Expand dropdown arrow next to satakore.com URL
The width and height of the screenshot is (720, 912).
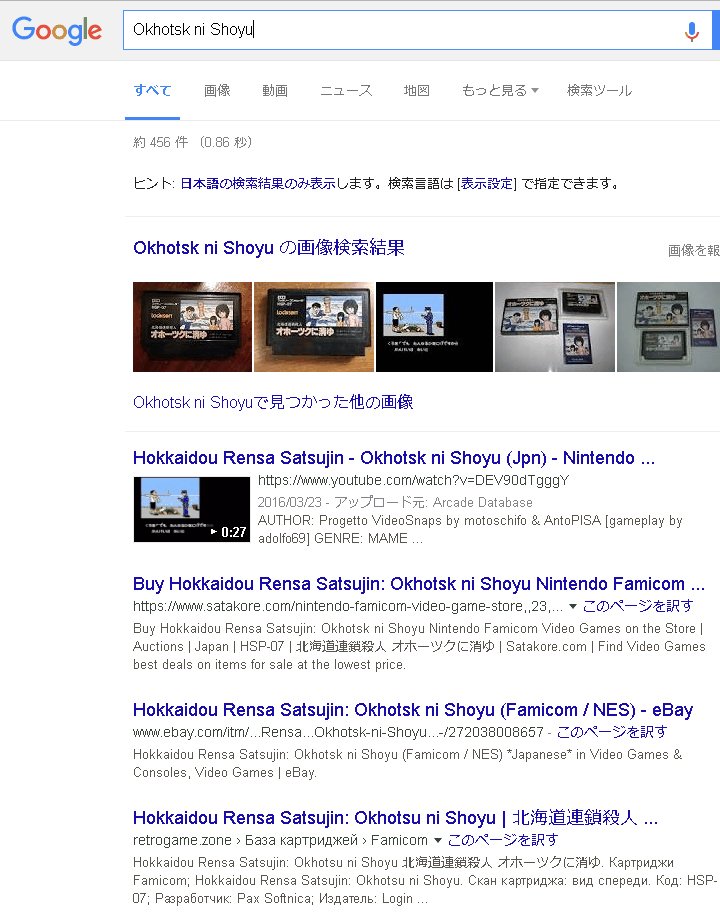click(x=572, y=607)
